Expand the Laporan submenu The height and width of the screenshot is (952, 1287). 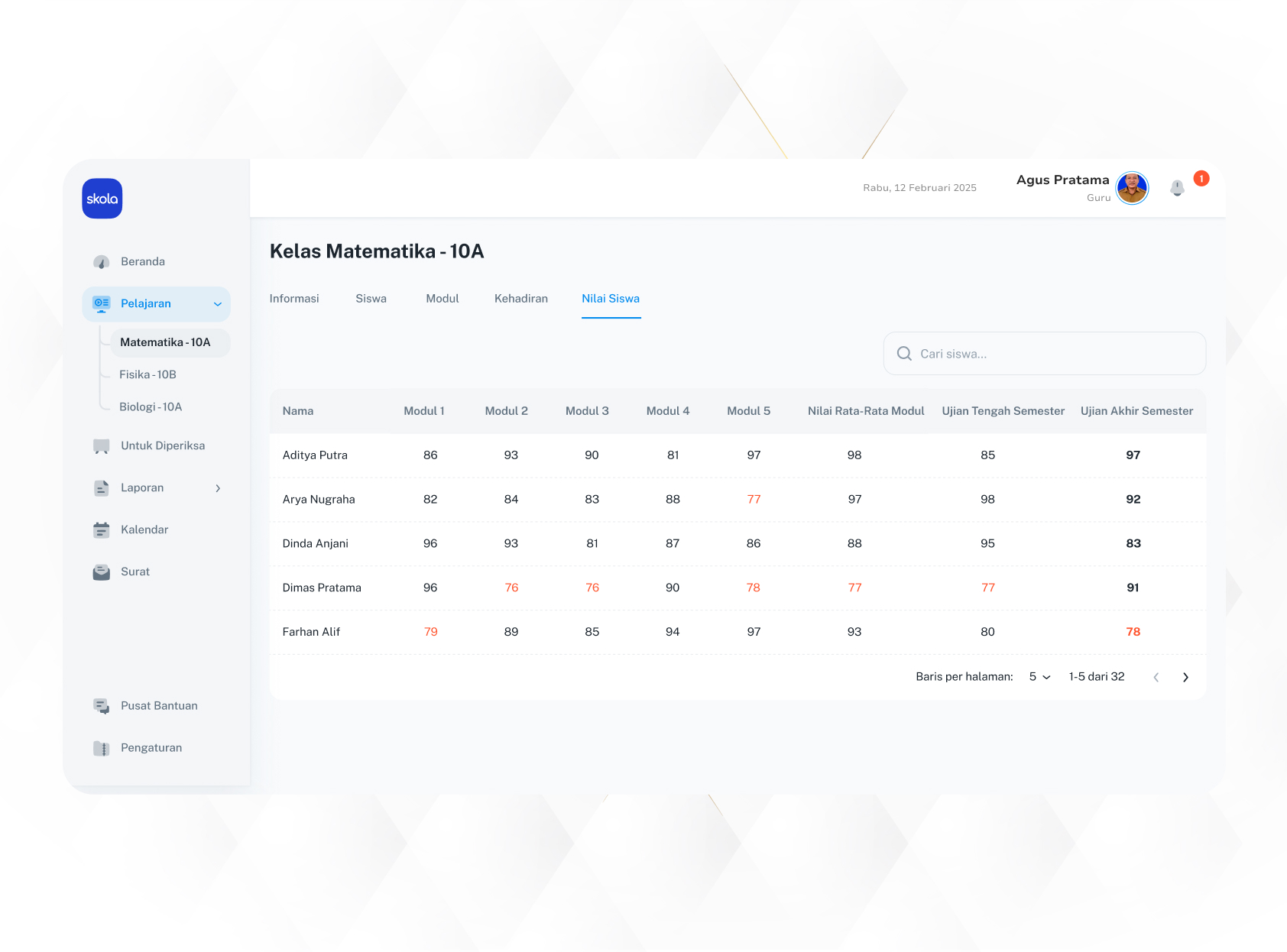(218, 488)
